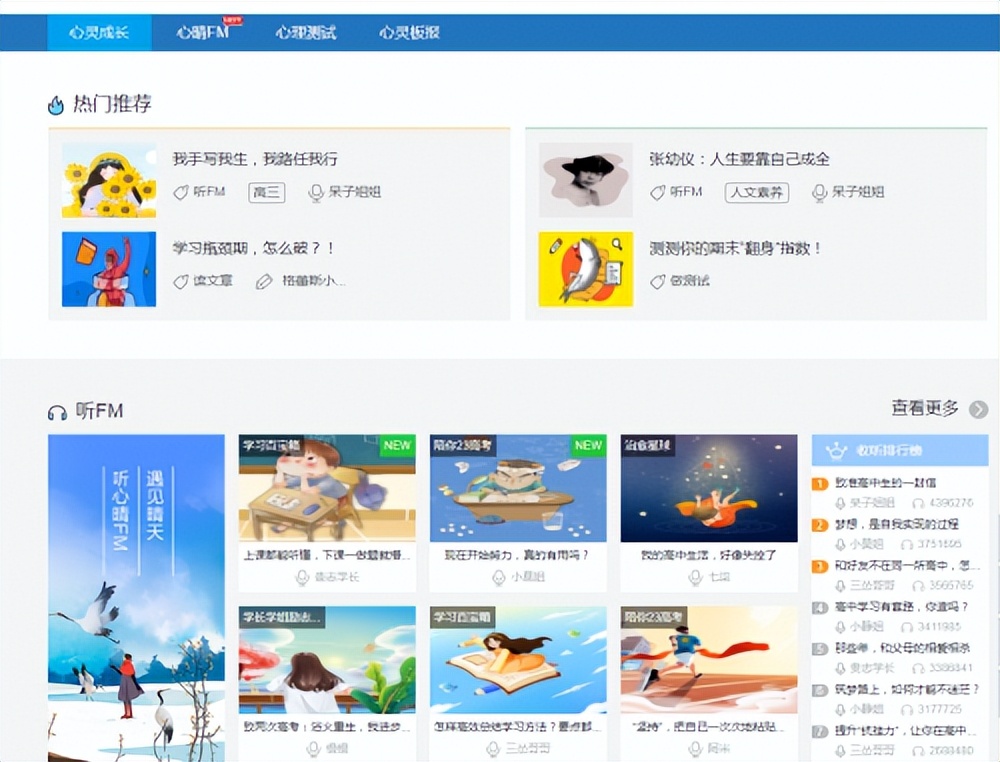The height and width of the screenshot is (762, 1000).
Task: Select the 心晴FM tab
Action: [x=203, y=32]
